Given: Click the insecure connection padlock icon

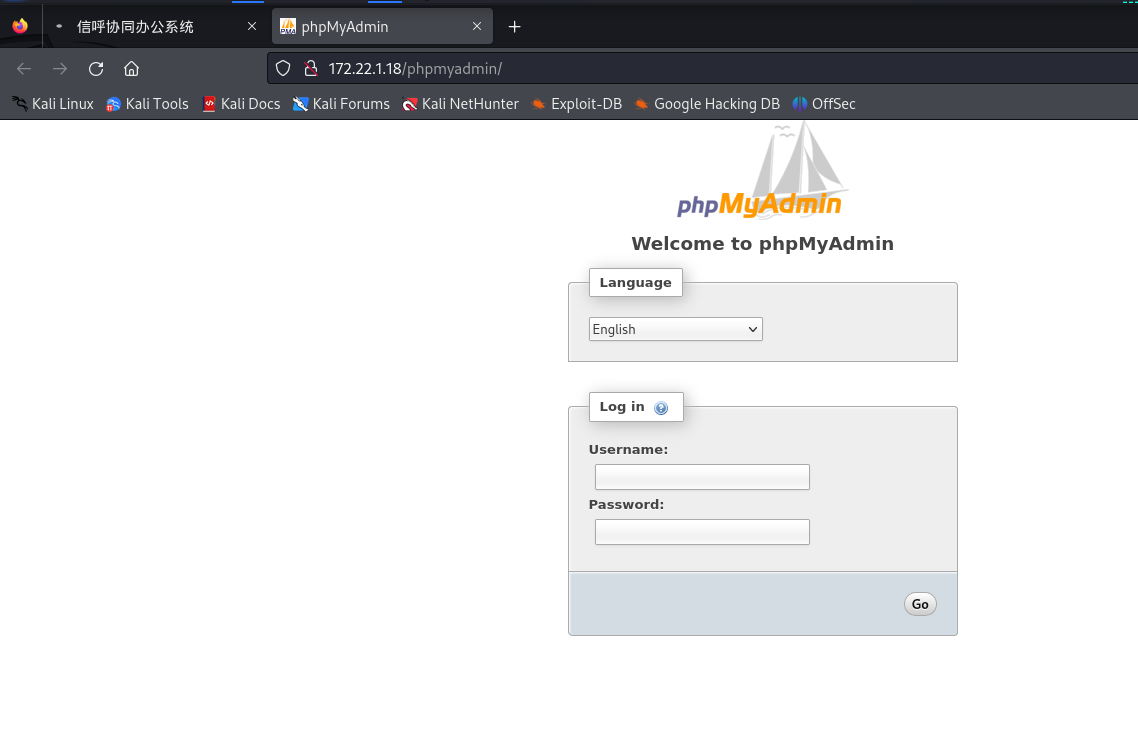Looking at the screenshot, I should point(311,68).
